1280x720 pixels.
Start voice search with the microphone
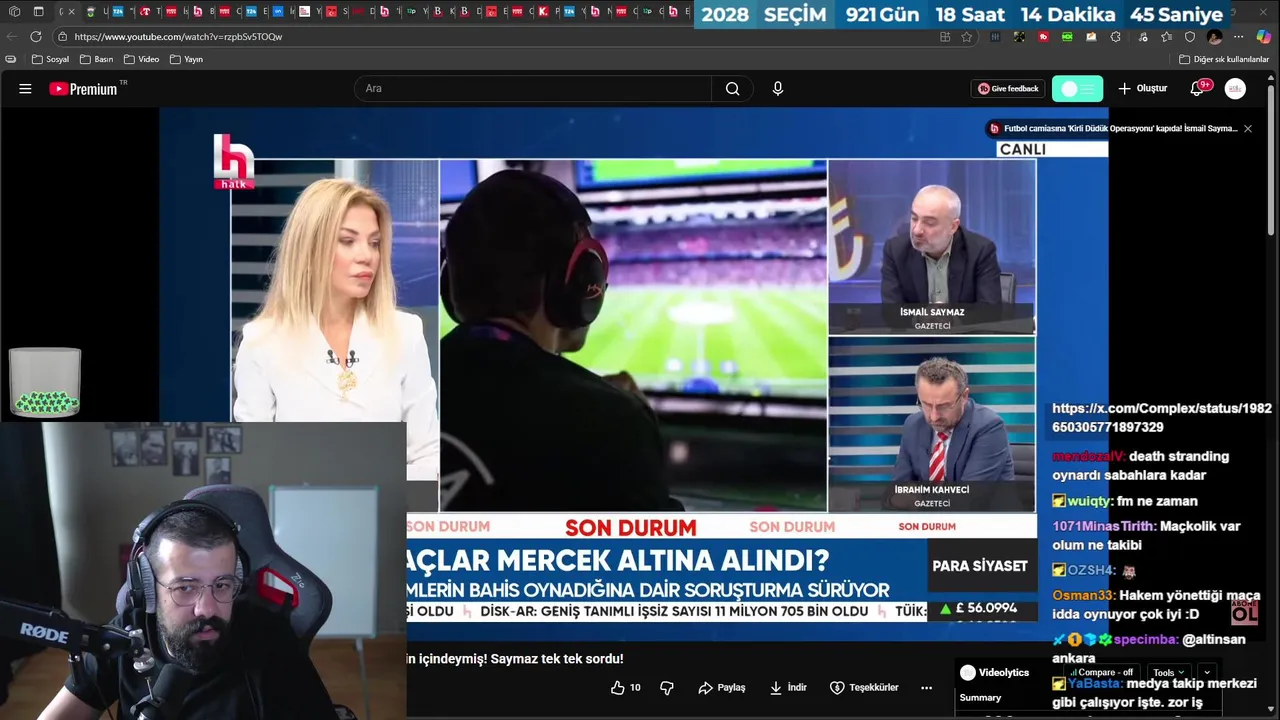pyautogui.click(x=778, y=88)
